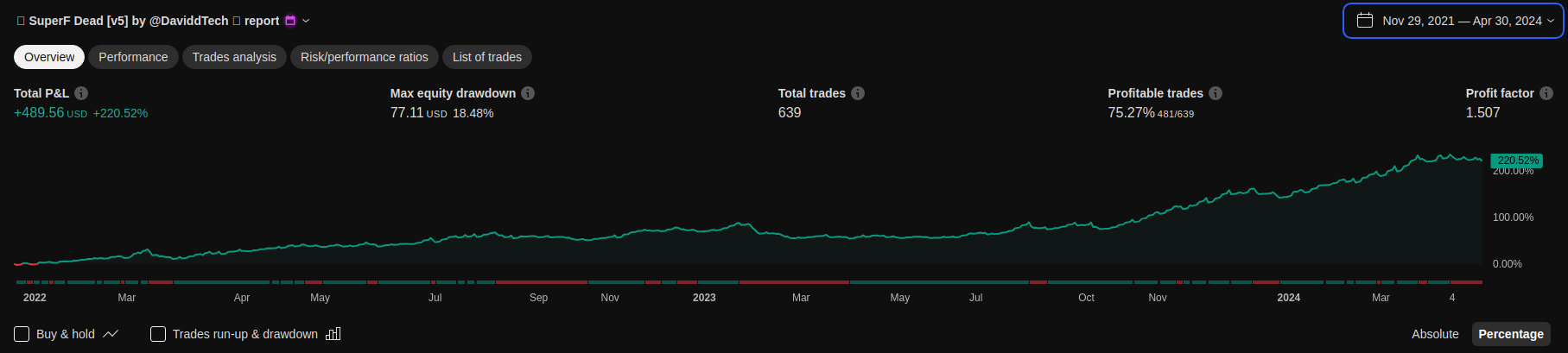The height and width of the screenshot is (353, 1568).
Task: Expand the report title dropdown chevron
Action: (x=306, y=21)
